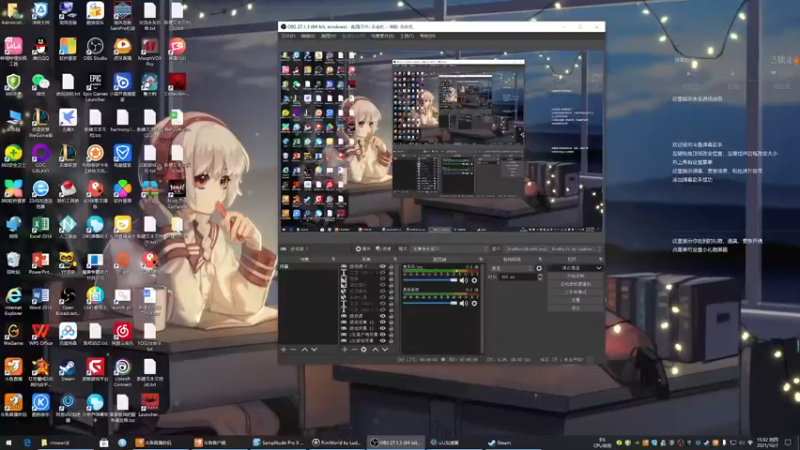Pop out the Audio Mixer panel via header icon

coord(481,259)
